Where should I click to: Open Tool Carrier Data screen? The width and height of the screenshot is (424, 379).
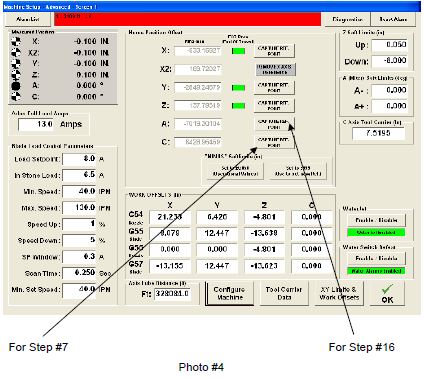284,293
